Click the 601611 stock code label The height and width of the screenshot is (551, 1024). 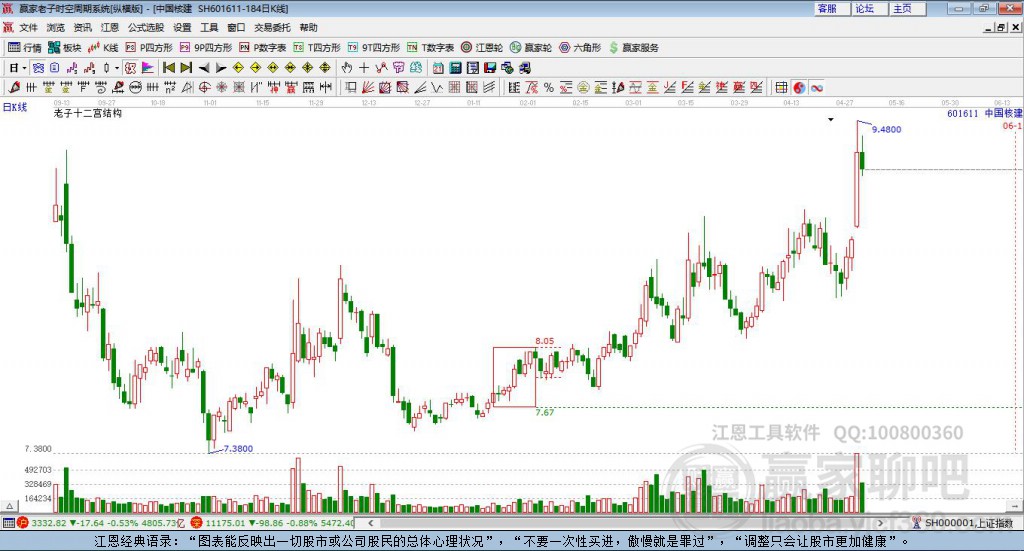(963, 113)
